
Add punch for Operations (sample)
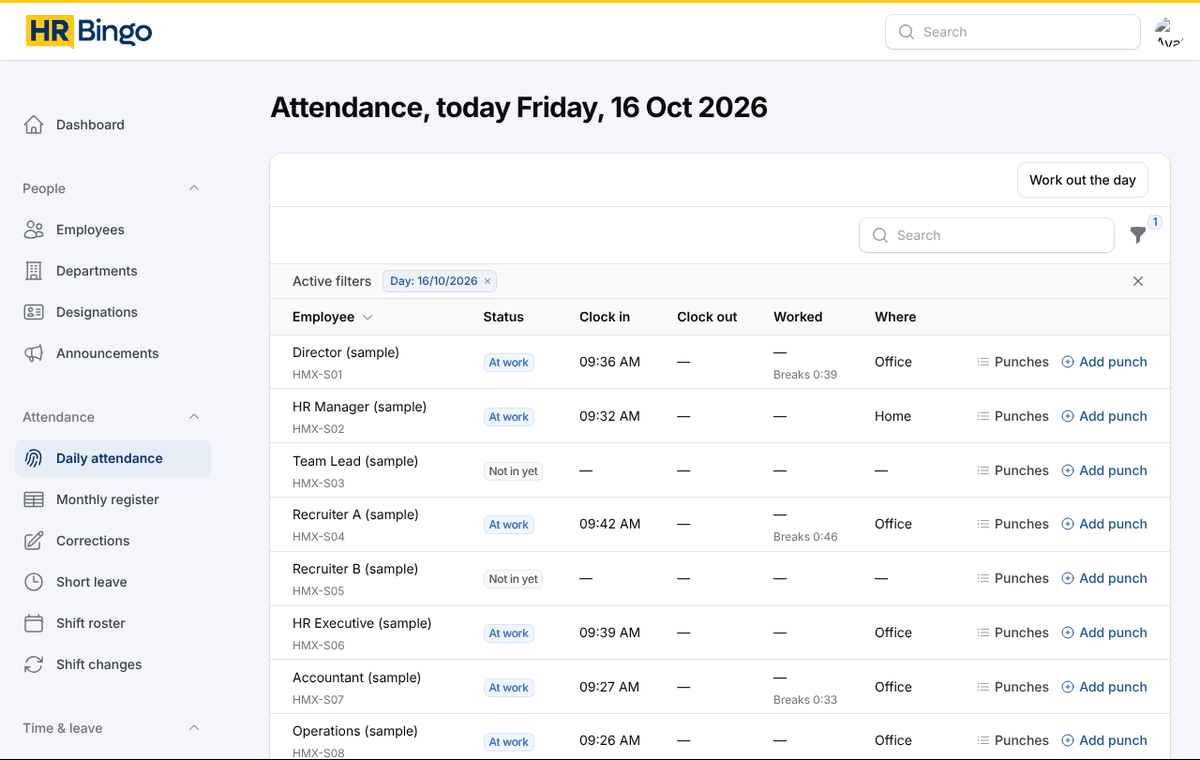click(1104, 740)
